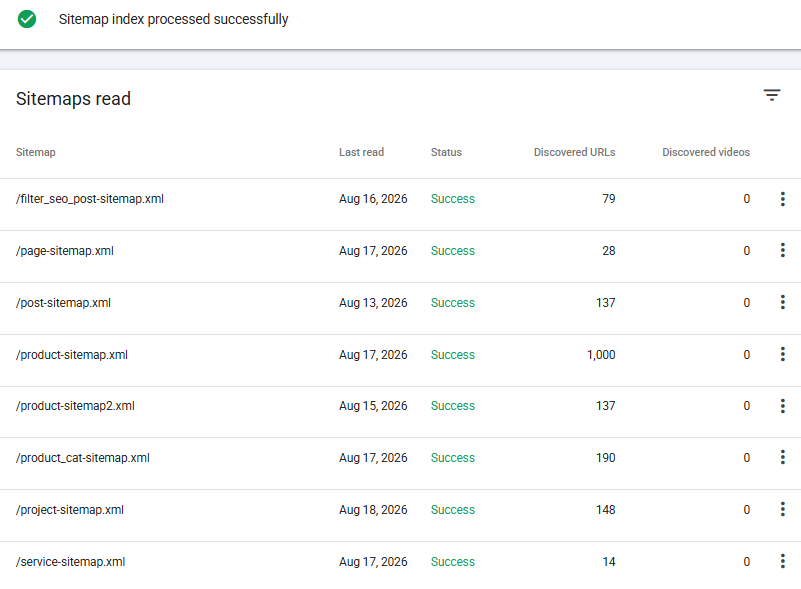This screenshot has height=589, width=801.
Task: Sort by Discovered videos column header
Action: (706, 152)
